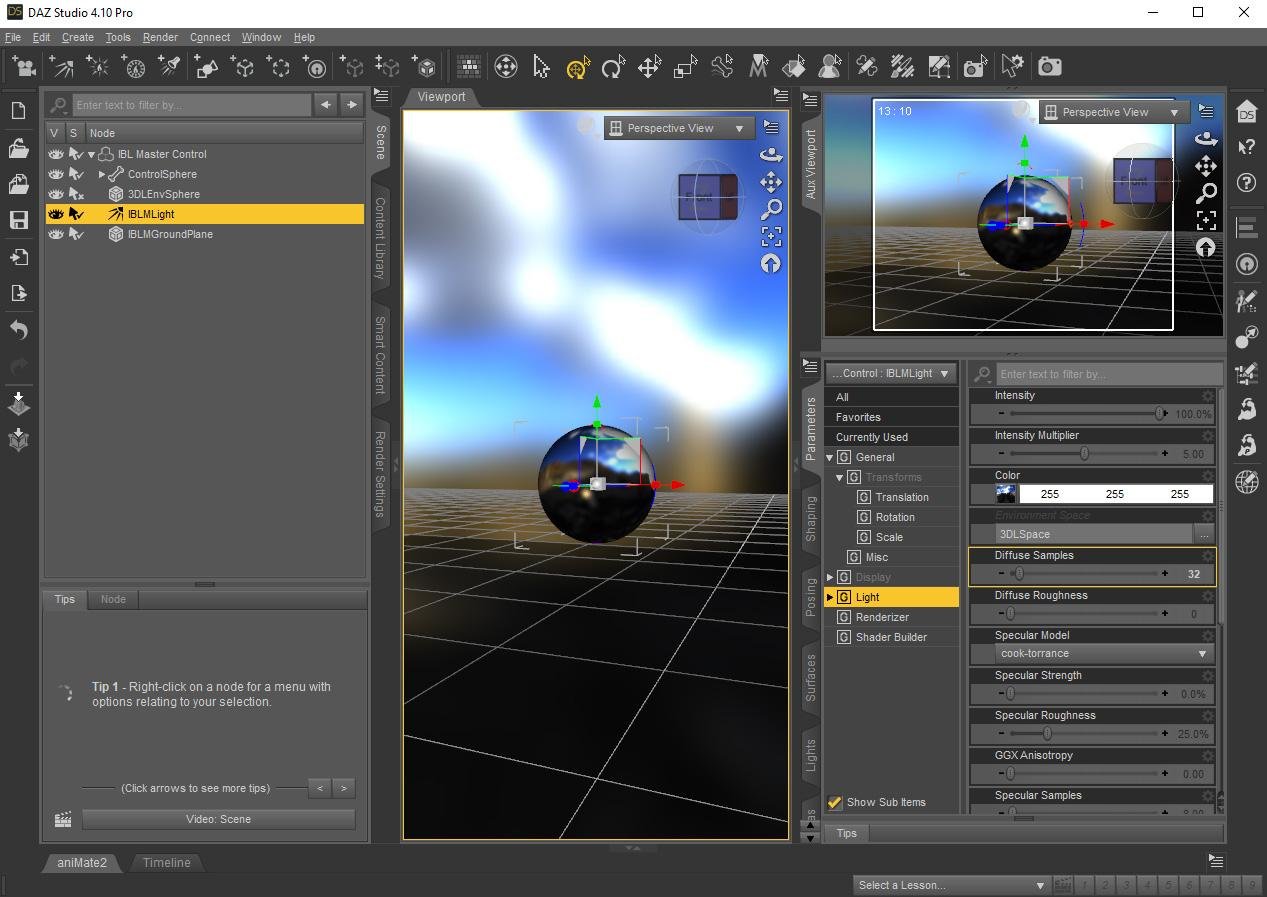Viewport: 1267px width, 897px height.
Task: Create a new camera from the toolbar
Action: click(26, 67)
